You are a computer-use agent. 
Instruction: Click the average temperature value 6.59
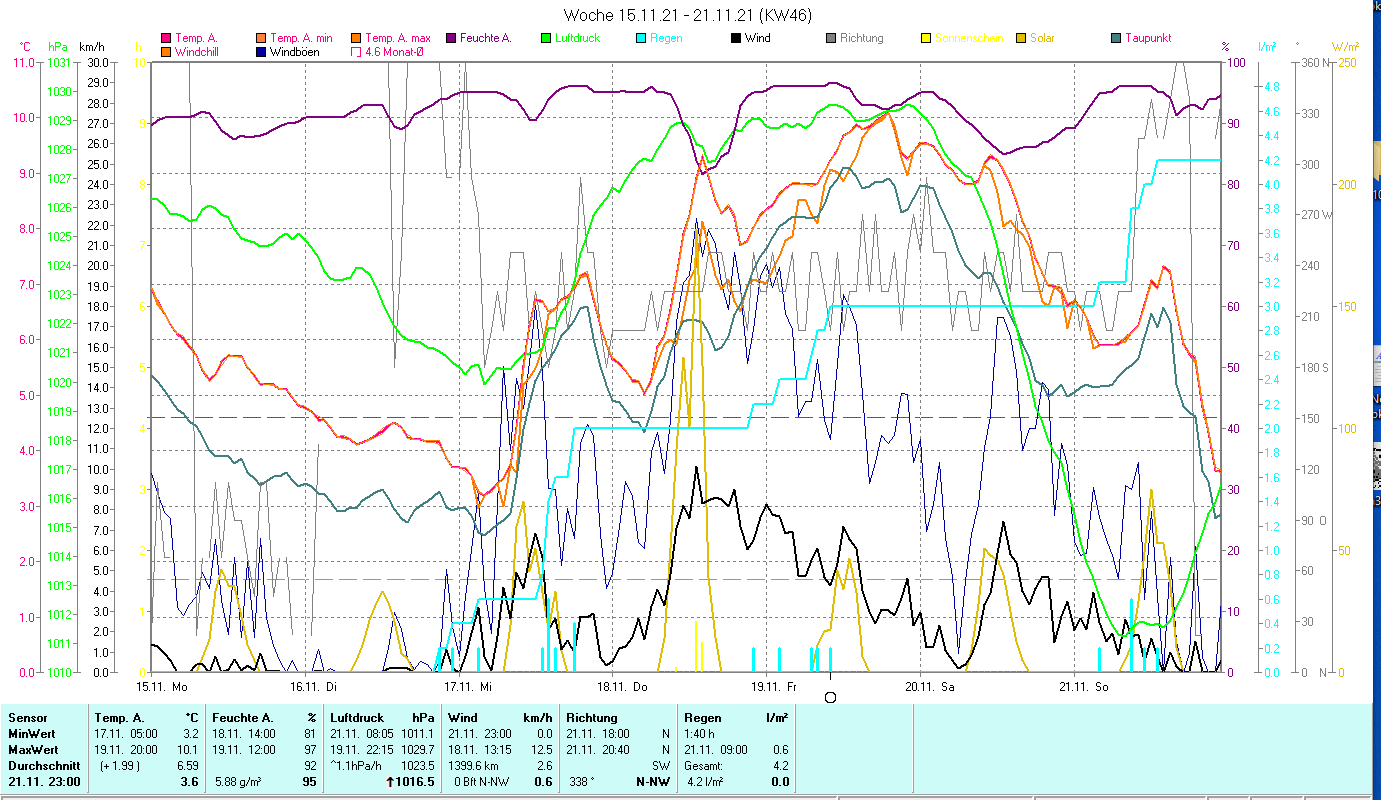pyautogui.click(x=189, y=766)
